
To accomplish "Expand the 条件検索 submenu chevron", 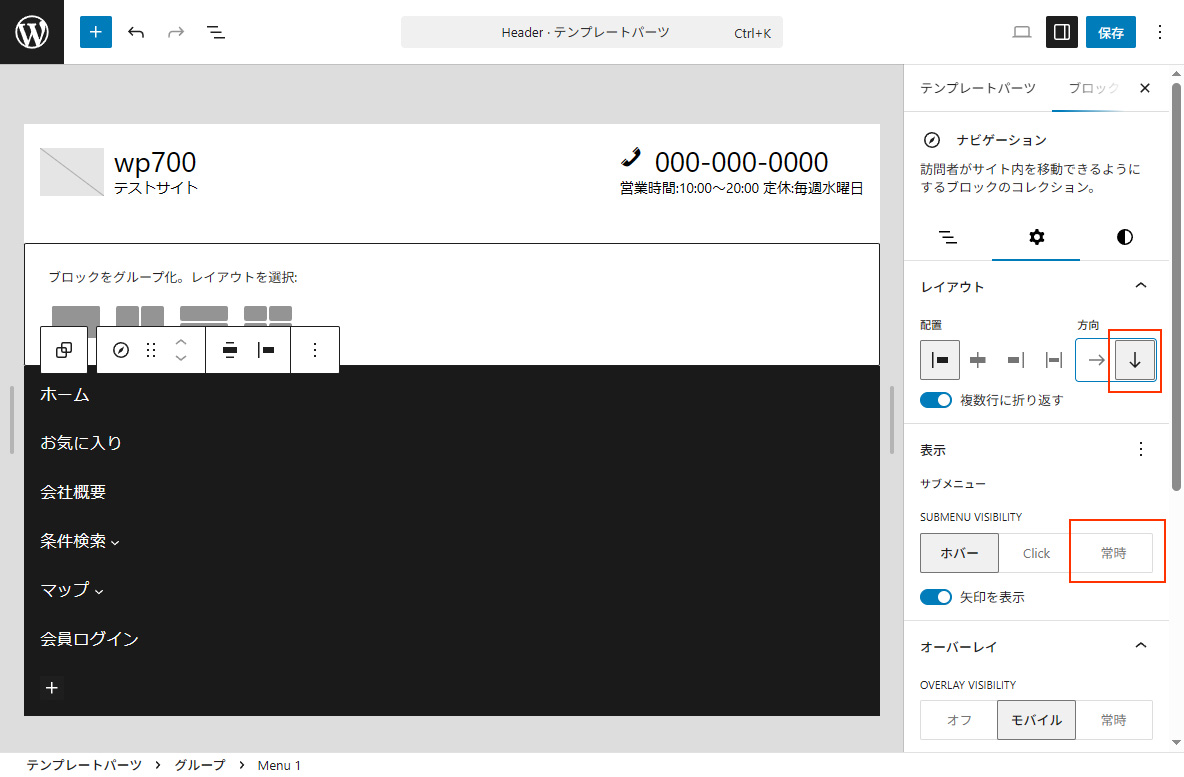I will coord(116,542).
